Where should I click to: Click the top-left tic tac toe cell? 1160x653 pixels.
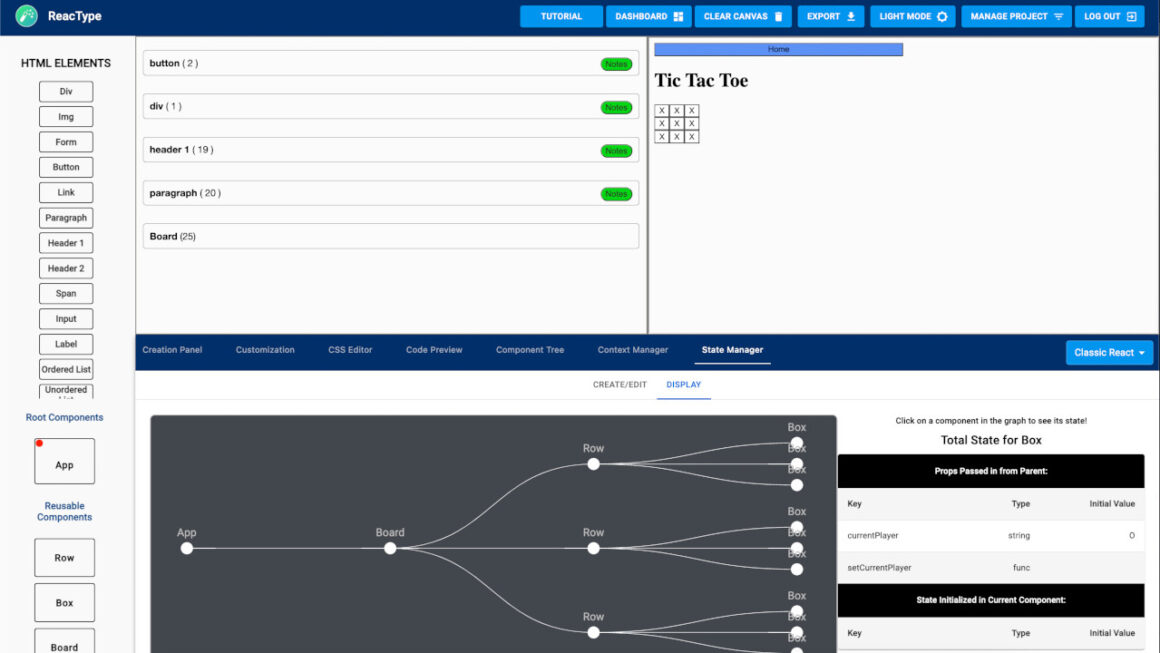click(662, 111)
